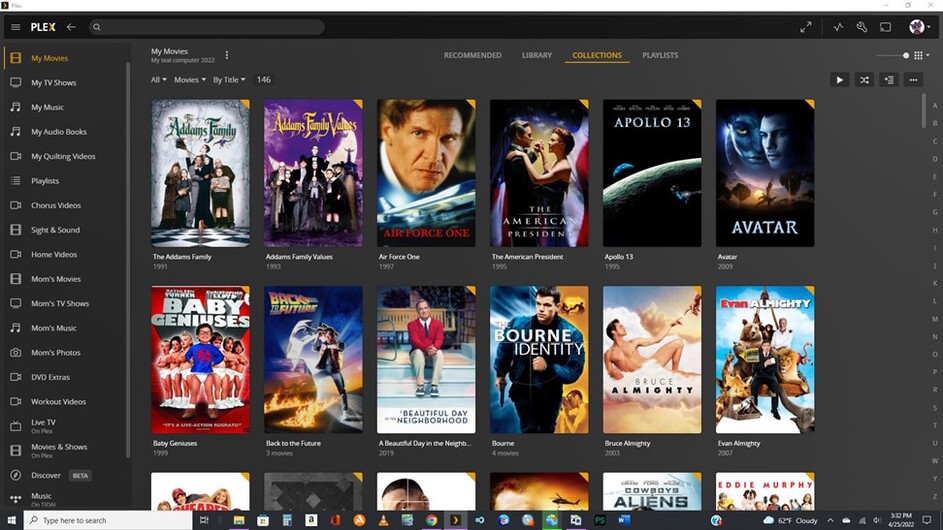Click the Mom's Photos camera icon
This screenshot has width=943, height=530.
point(16,353)
